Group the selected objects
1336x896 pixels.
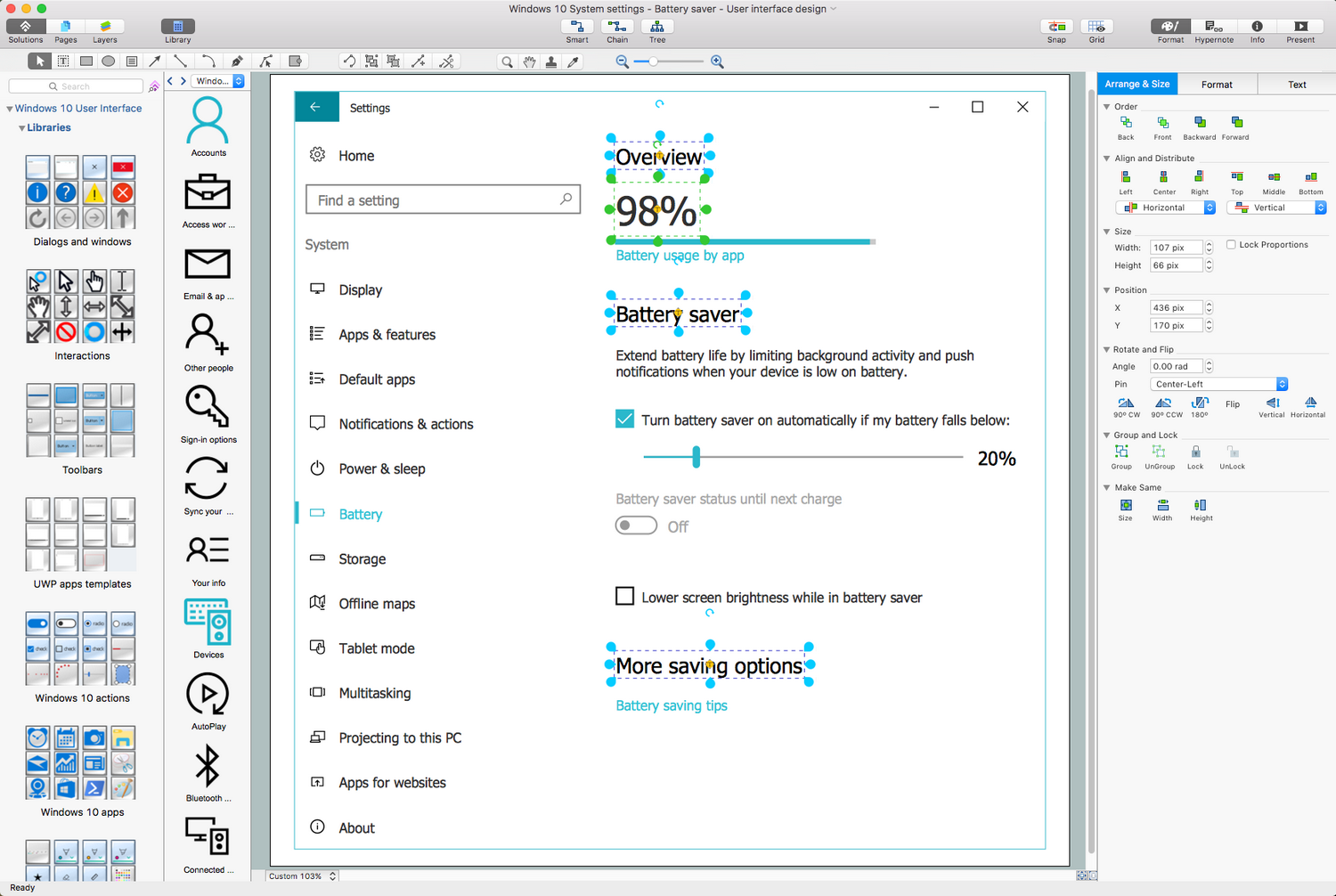point(1121,458)
